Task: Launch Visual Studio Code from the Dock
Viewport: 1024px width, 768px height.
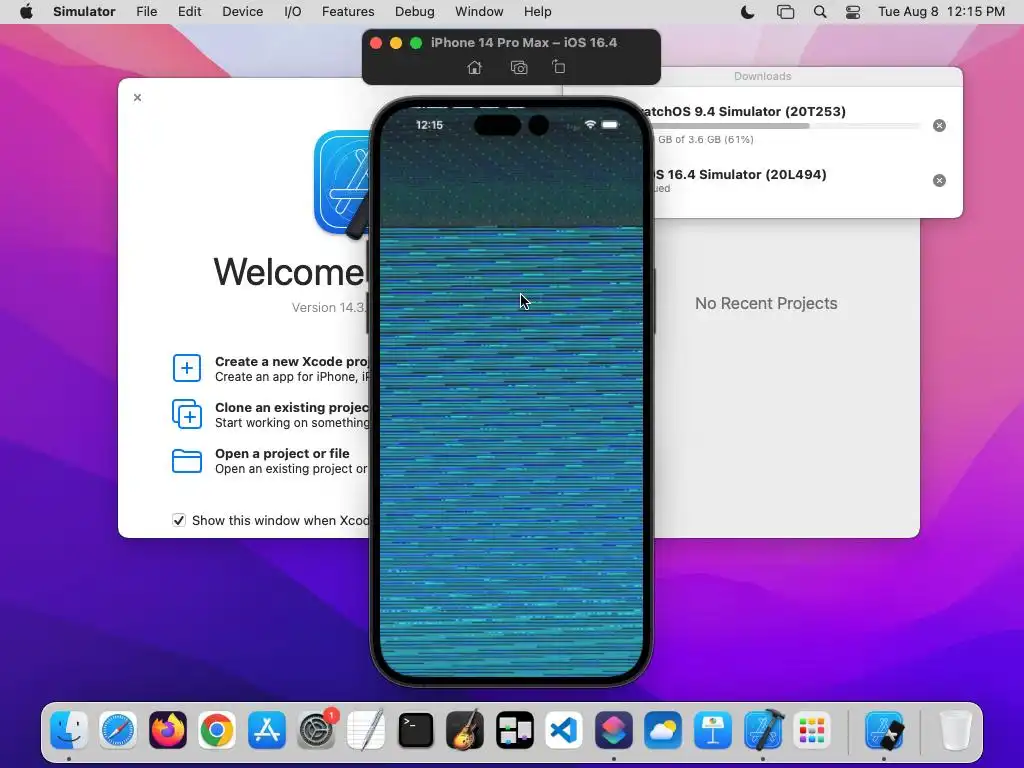Action: pyautogui.click(x=564, y=729)
